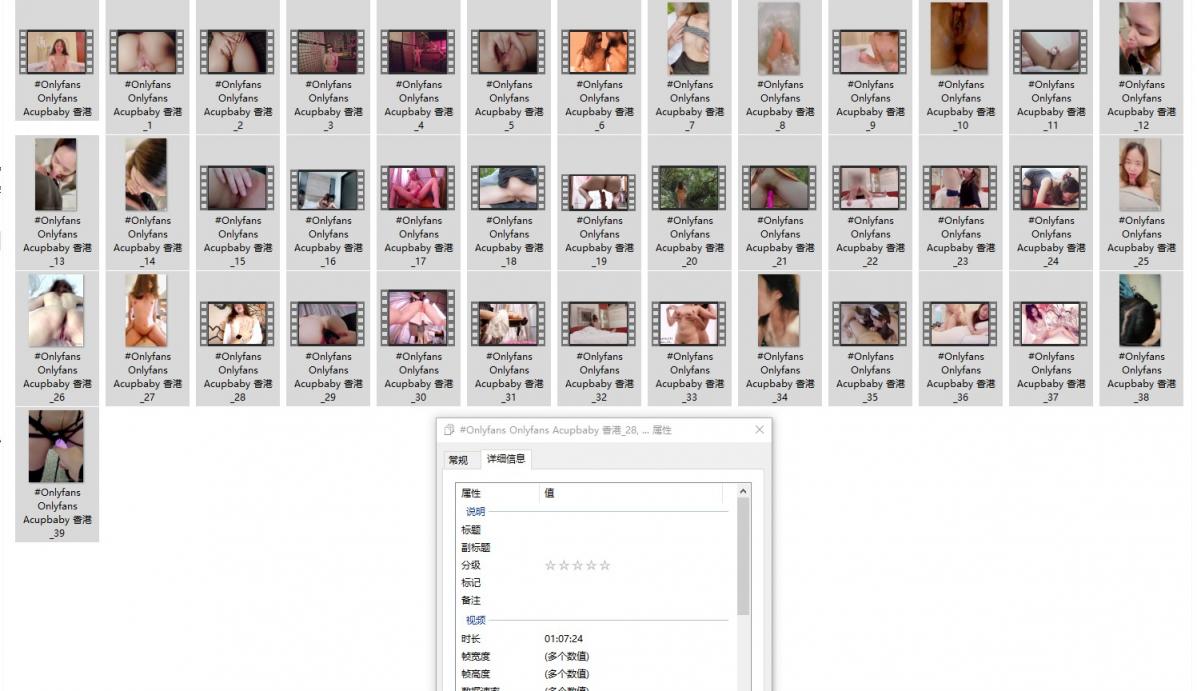Click the 属性 column header

(x=497, y=493)
